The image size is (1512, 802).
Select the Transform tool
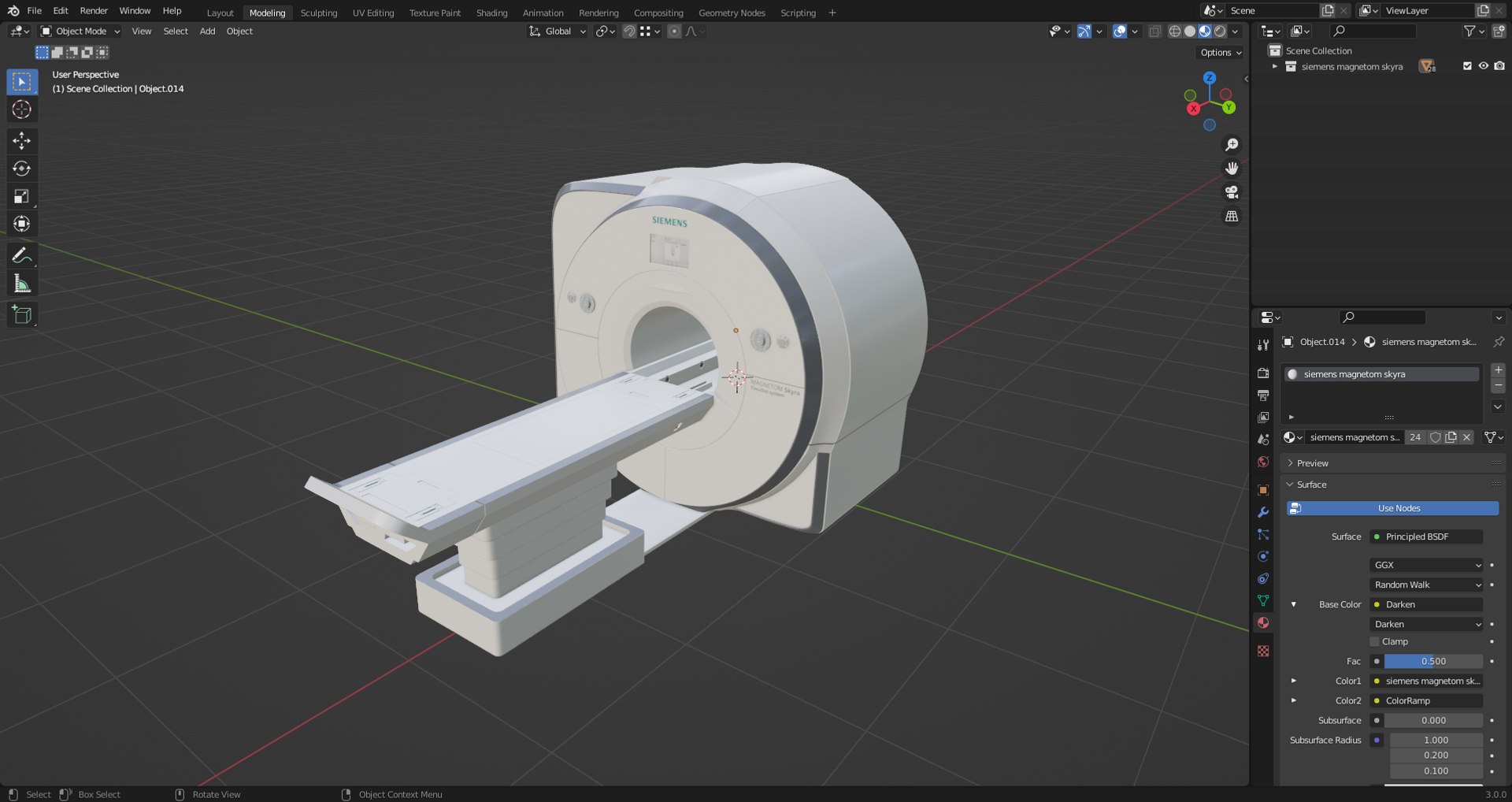tap(22, 224)
